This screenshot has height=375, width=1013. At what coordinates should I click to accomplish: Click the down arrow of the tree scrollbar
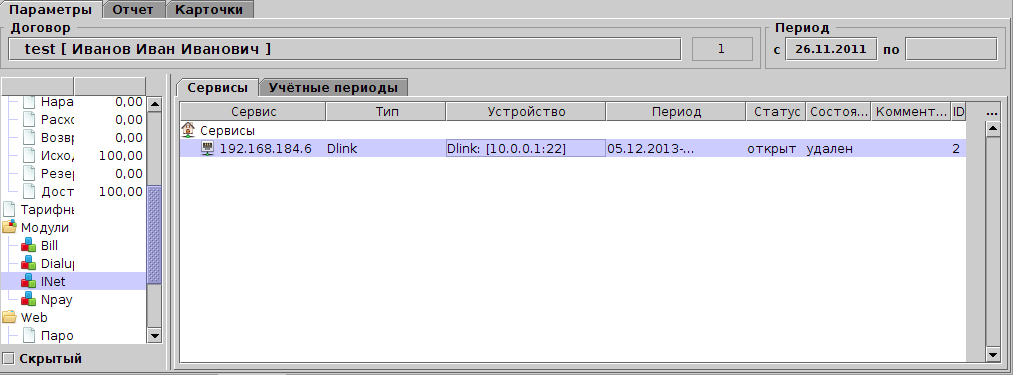click(x=154, y=335)
